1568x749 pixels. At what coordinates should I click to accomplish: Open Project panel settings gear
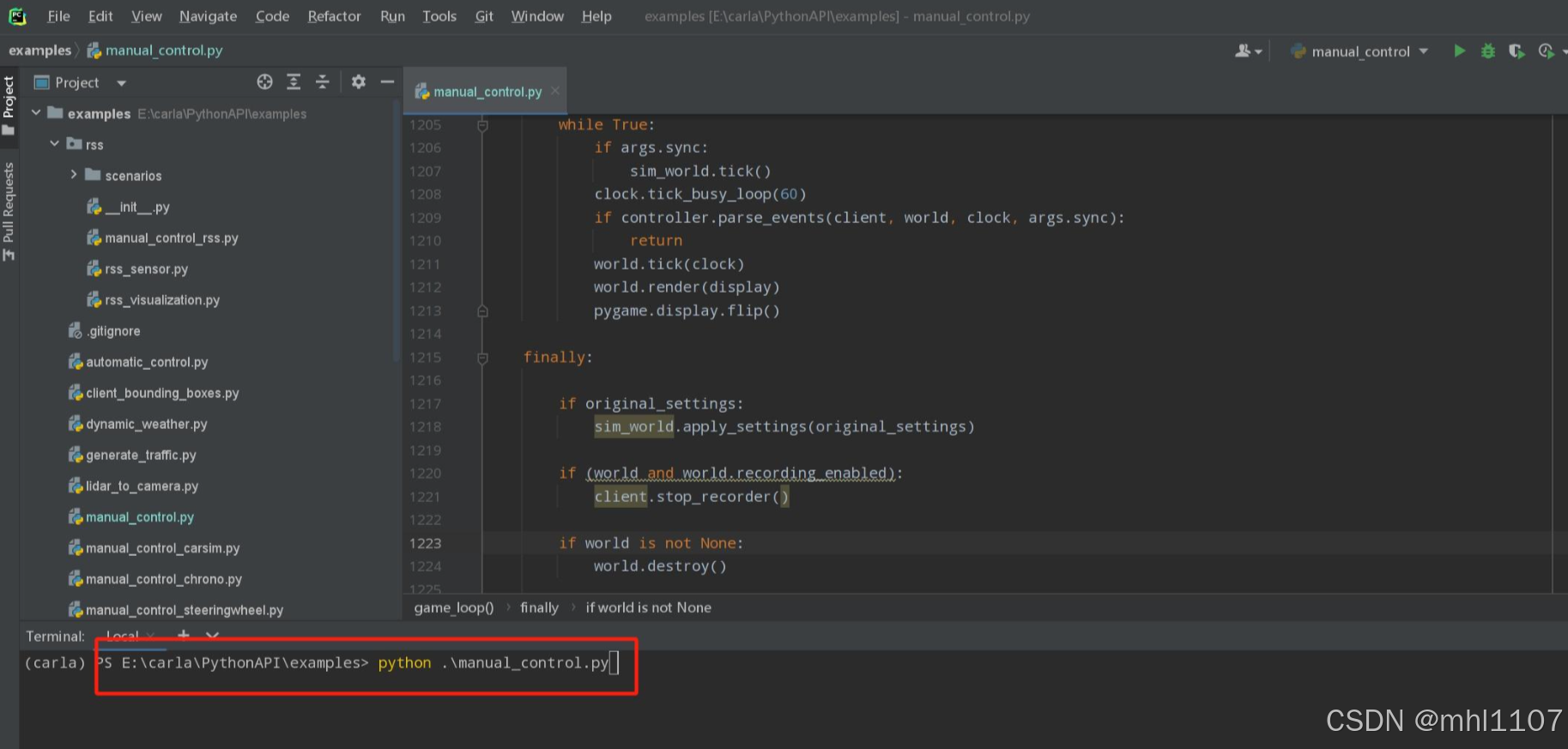[359, 82]
